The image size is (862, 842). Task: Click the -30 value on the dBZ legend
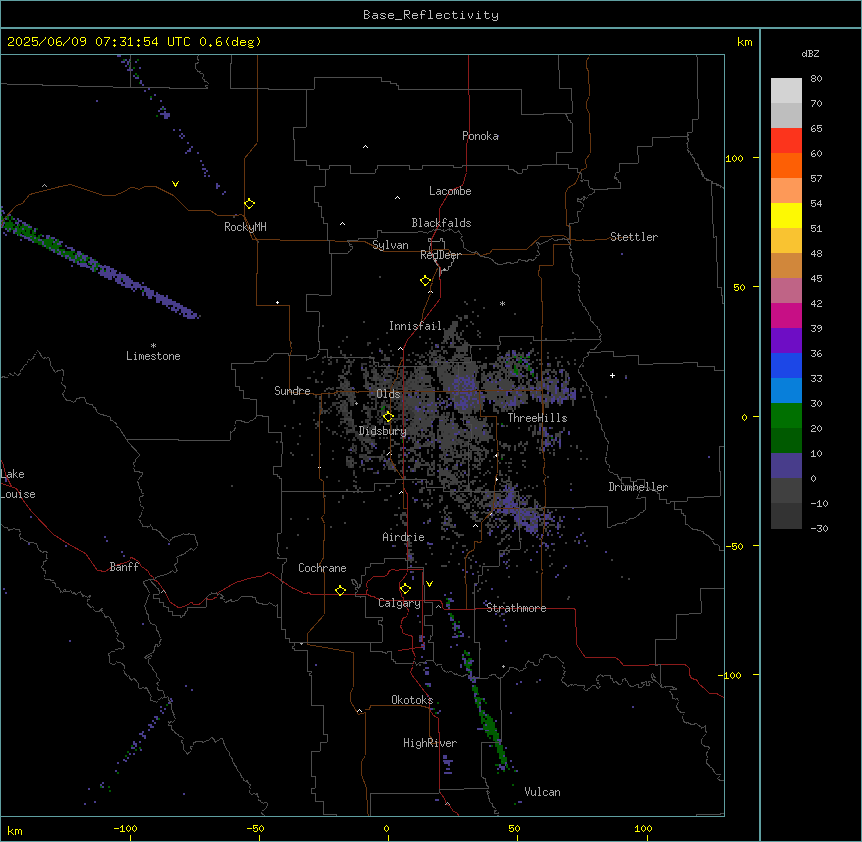(819, 529)
